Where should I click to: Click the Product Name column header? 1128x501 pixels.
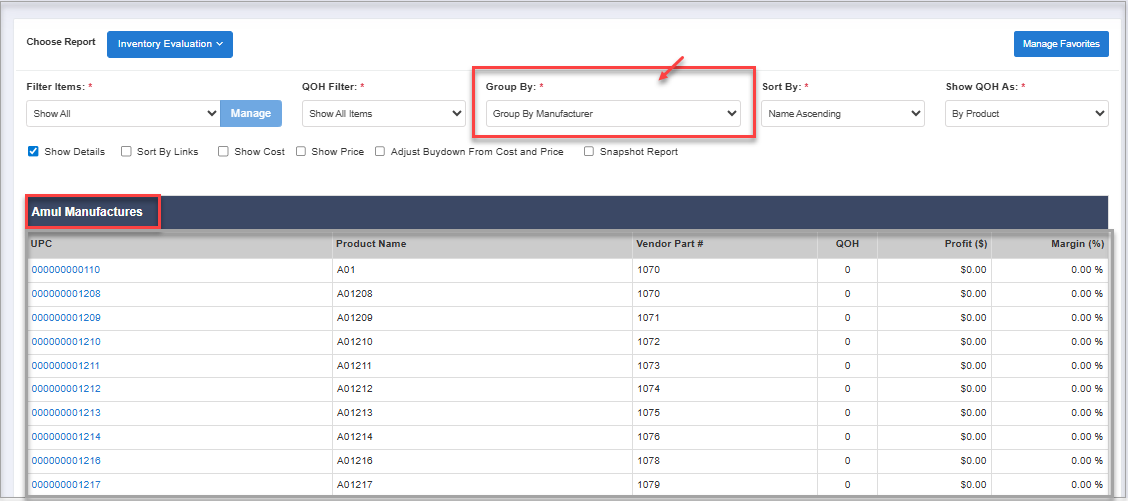(x=371, y=244)
